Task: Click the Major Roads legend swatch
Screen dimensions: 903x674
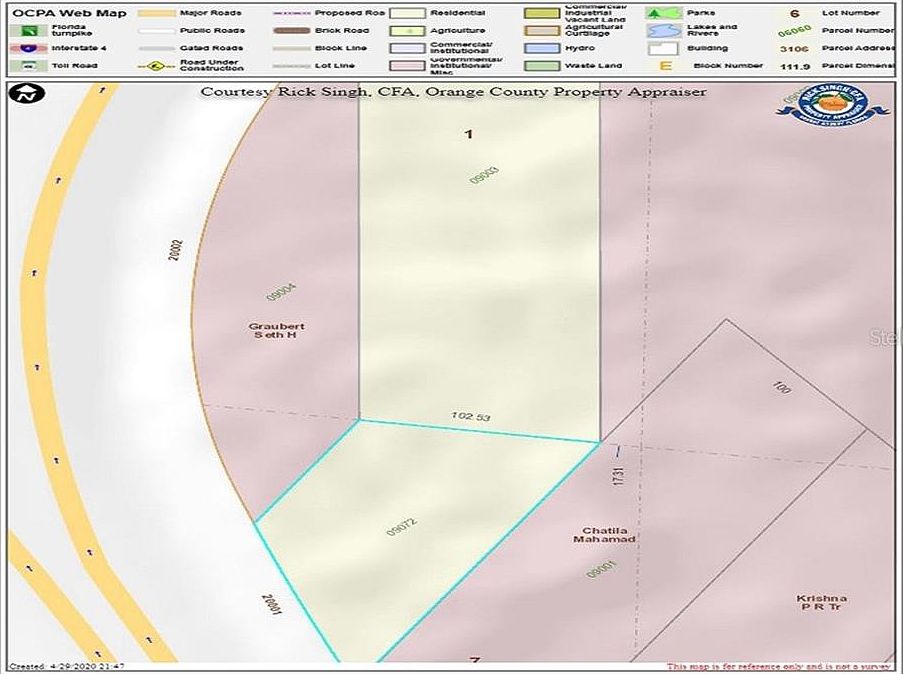Action: click(155, 13)
